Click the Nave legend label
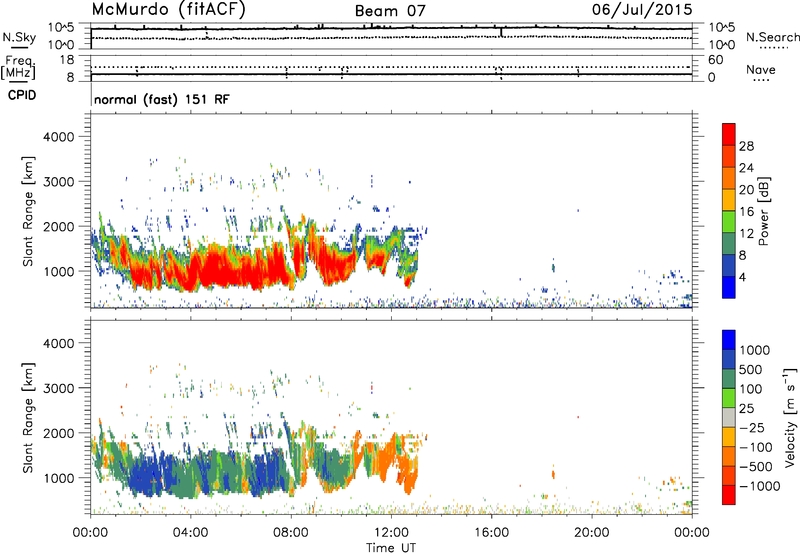This screenshot has width=800, height=554. 761,69
